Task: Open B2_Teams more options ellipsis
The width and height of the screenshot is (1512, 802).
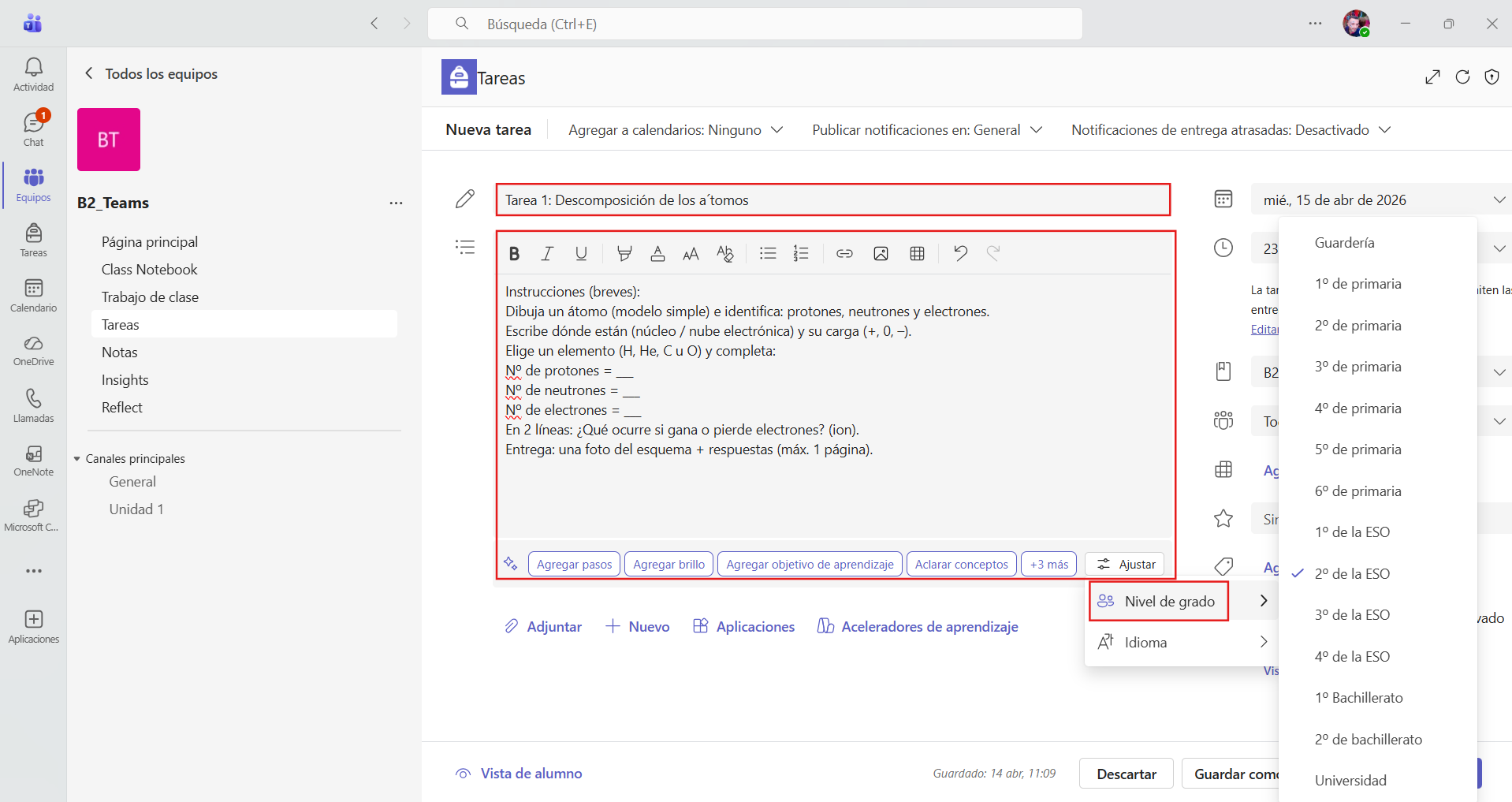Action: (396, 203)
